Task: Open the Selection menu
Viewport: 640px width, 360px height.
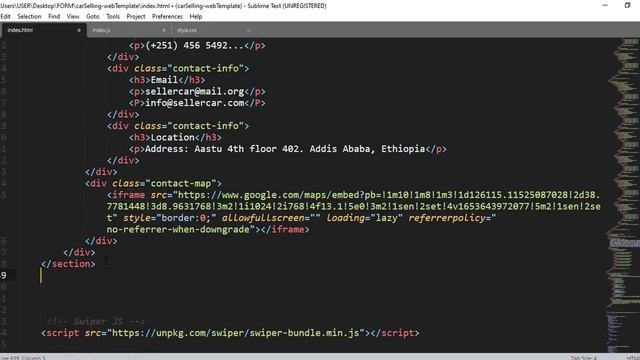Action: (x=29, y=16)
